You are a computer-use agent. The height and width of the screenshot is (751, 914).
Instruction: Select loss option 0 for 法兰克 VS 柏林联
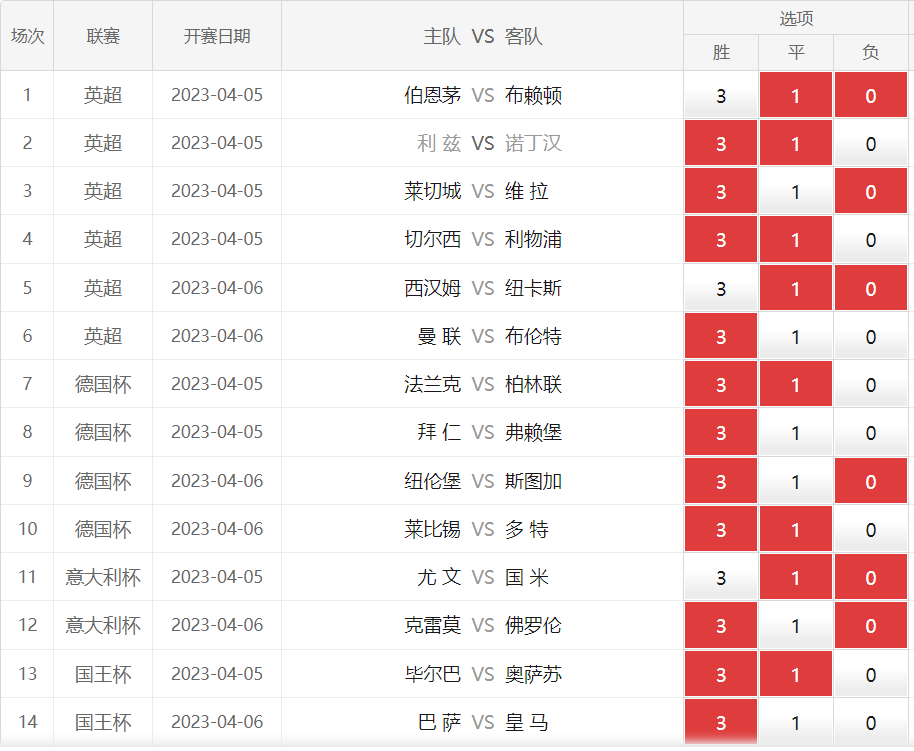tap(871, 384)
